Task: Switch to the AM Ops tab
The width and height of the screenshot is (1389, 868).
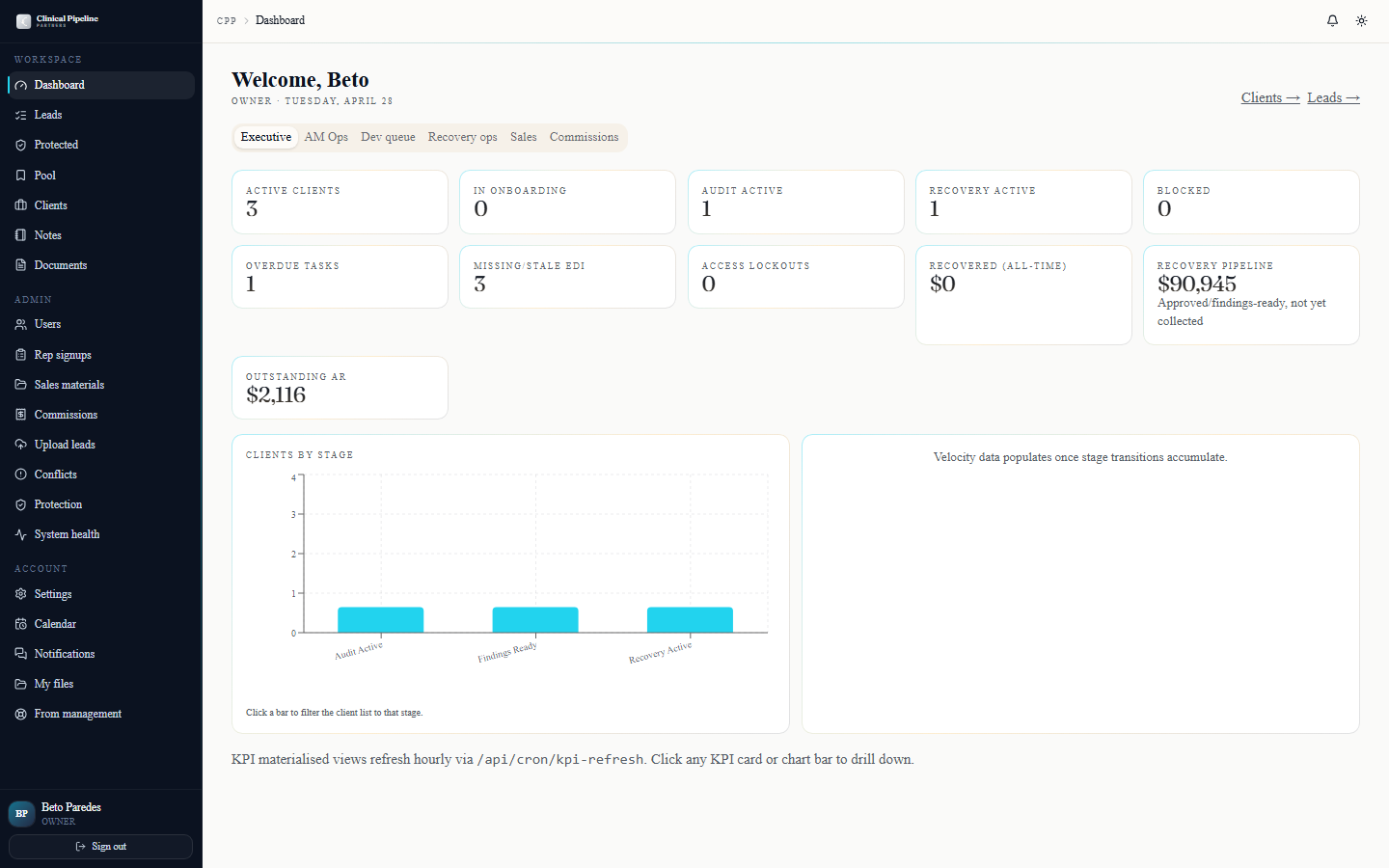Action: tap(326, 137)
